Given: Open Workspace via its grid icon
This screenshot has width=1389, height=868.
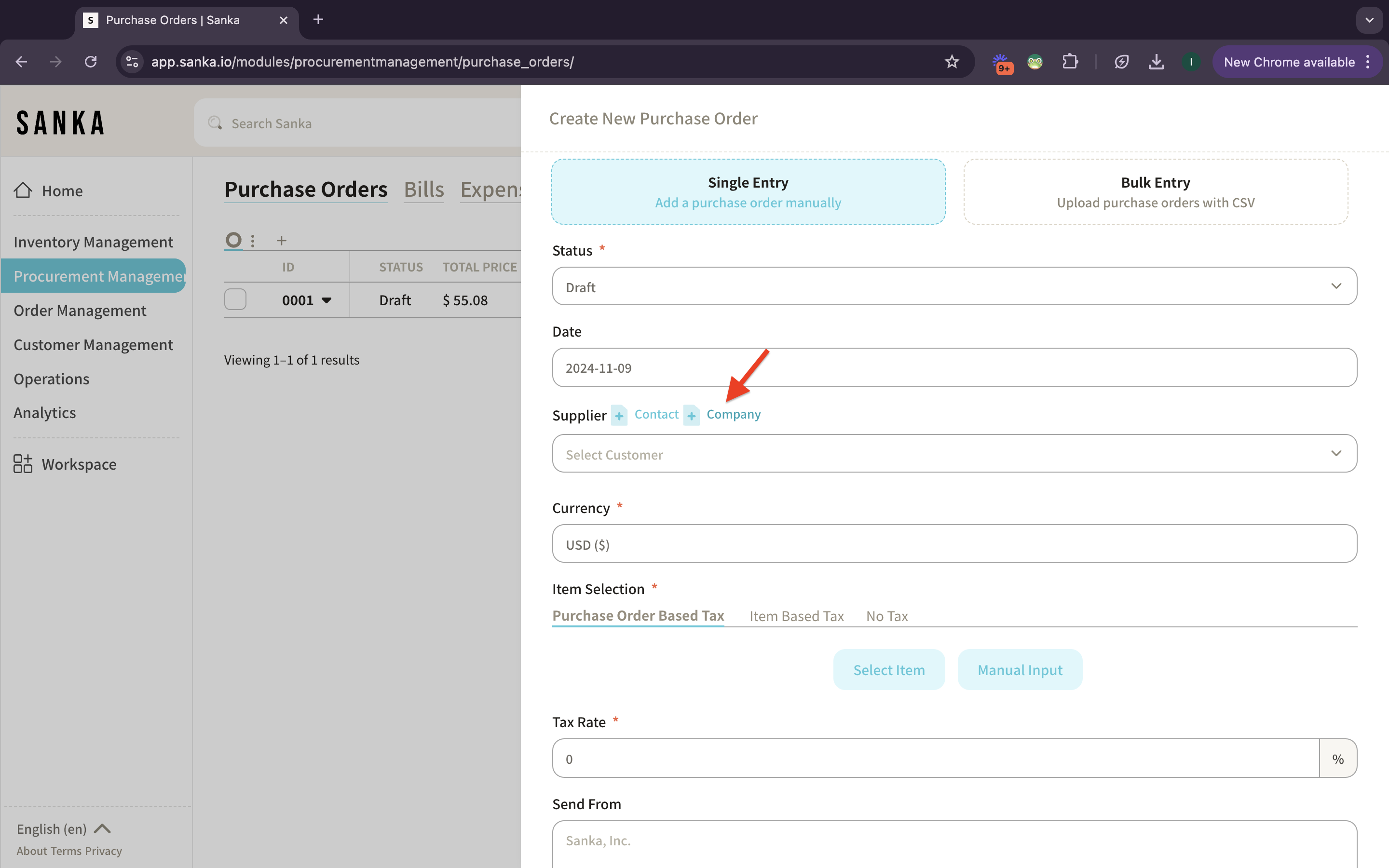Looking at the screenshot, I should click(x=23, y=463).
